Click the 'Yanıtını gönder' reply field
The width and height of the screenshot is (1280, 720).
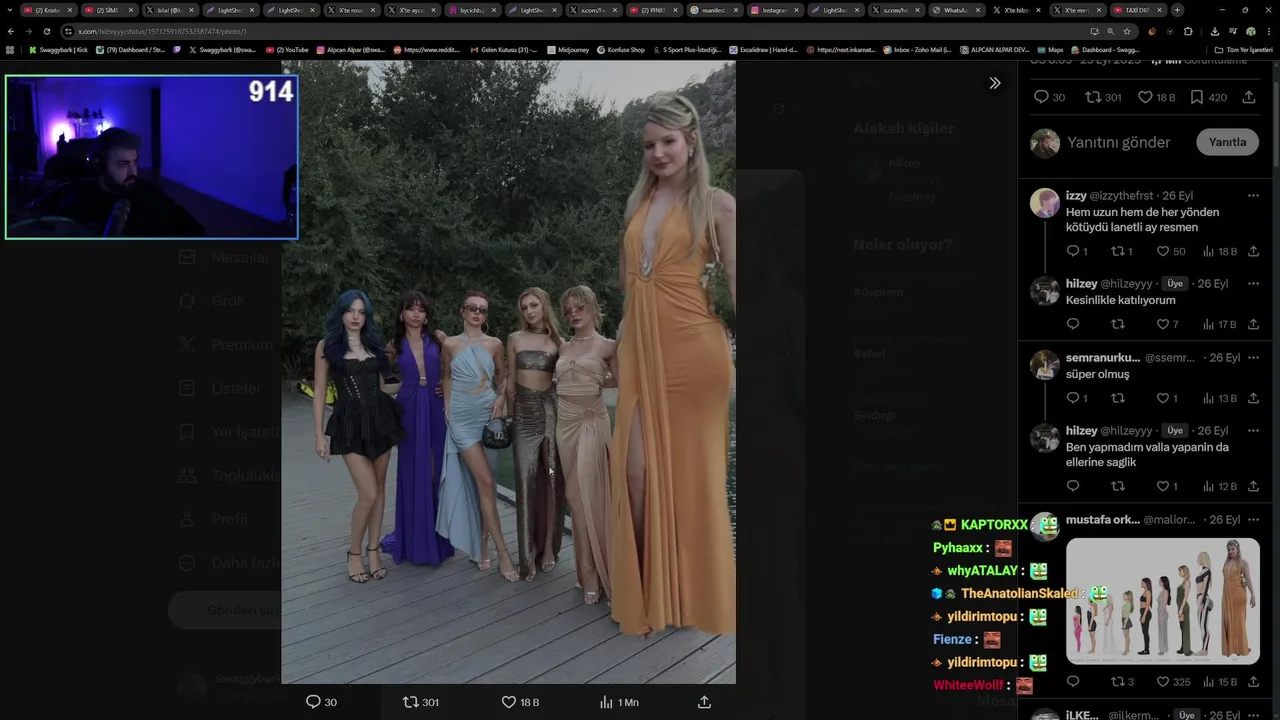(x=1118, y=142)
